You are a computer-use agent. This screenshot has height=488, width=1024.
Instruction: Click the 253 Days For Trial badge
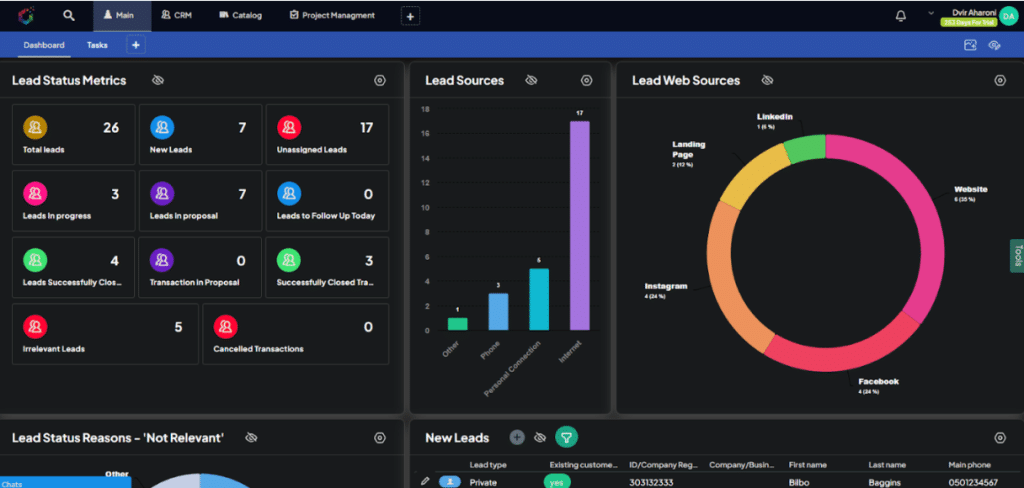(968, 22)
